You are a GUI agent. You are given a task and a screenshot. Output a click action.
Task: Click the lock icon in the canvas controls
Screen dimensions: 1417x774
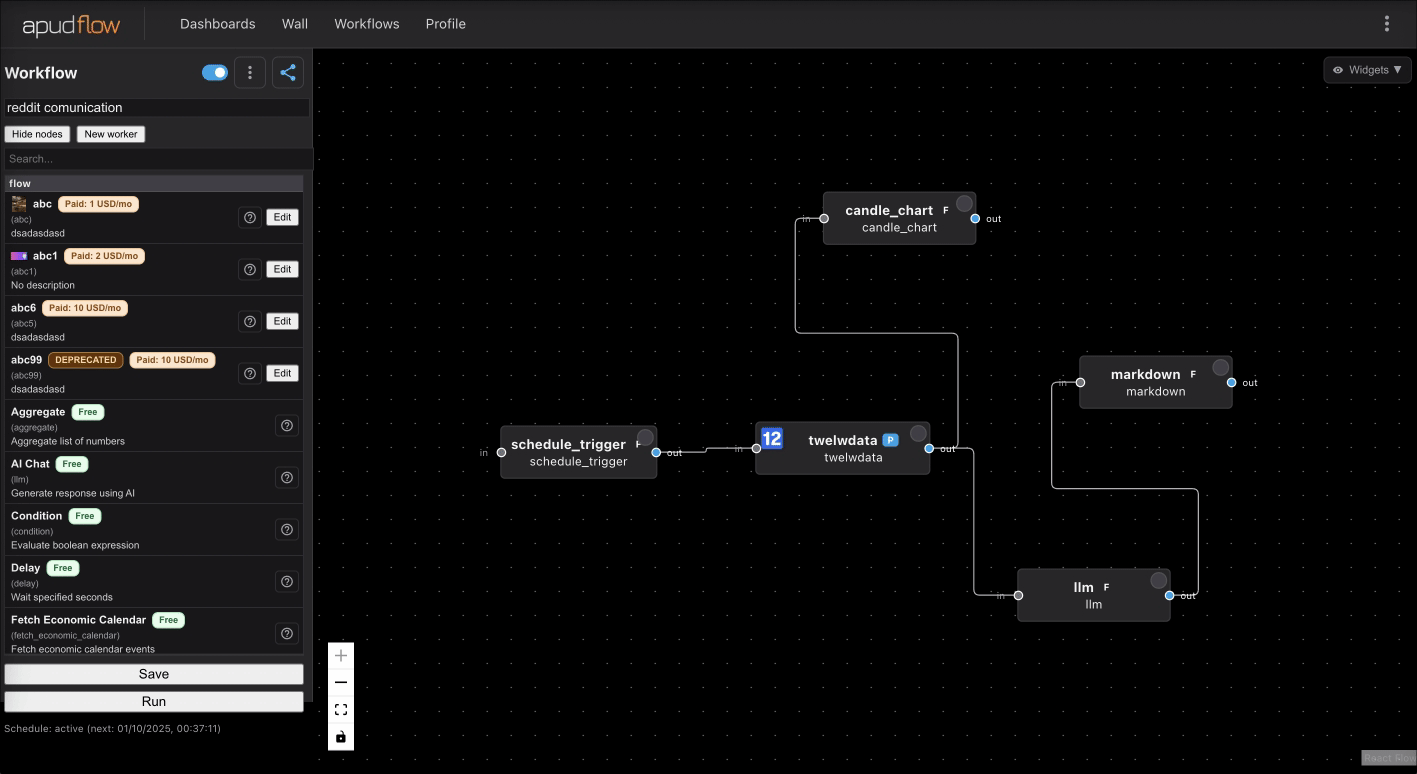coord(340,737)
